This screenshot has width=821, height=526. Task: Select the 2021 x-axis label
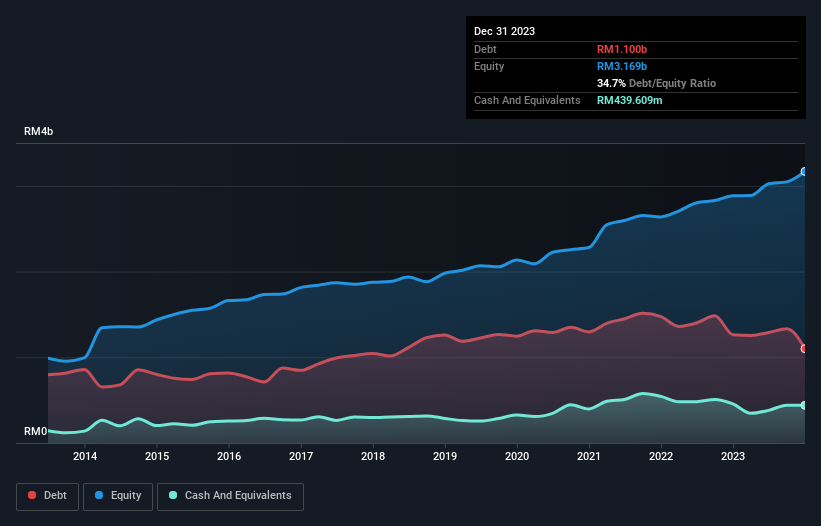[x=589, y=456]
